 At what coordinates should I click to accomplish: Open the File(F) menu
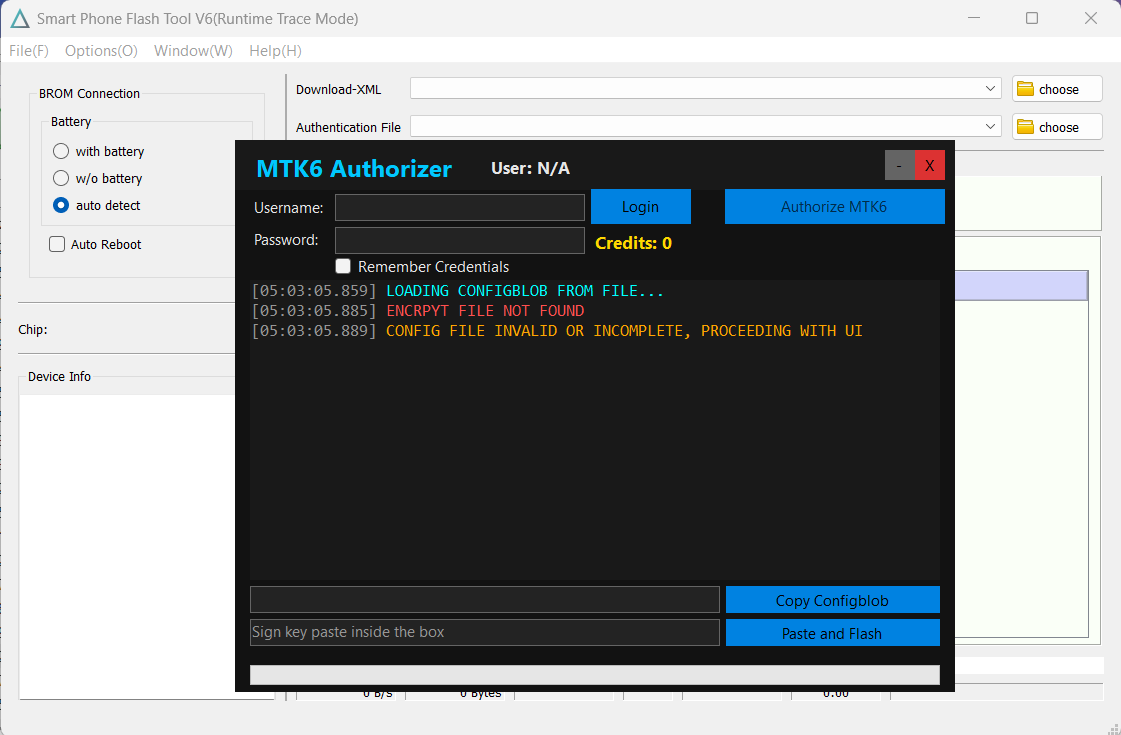click(29, 51)
